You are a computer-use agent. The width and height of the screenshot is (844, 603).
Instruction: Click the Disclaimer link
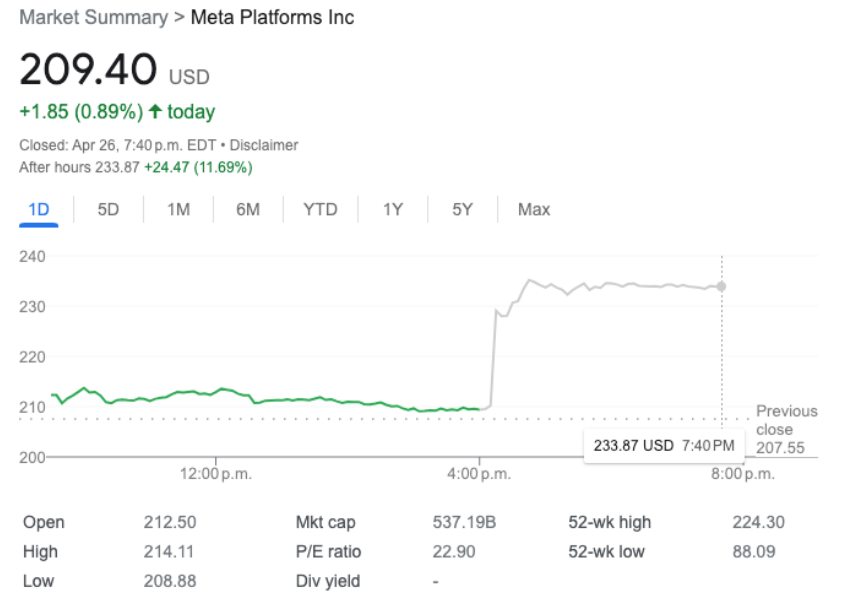click(264, 145)
